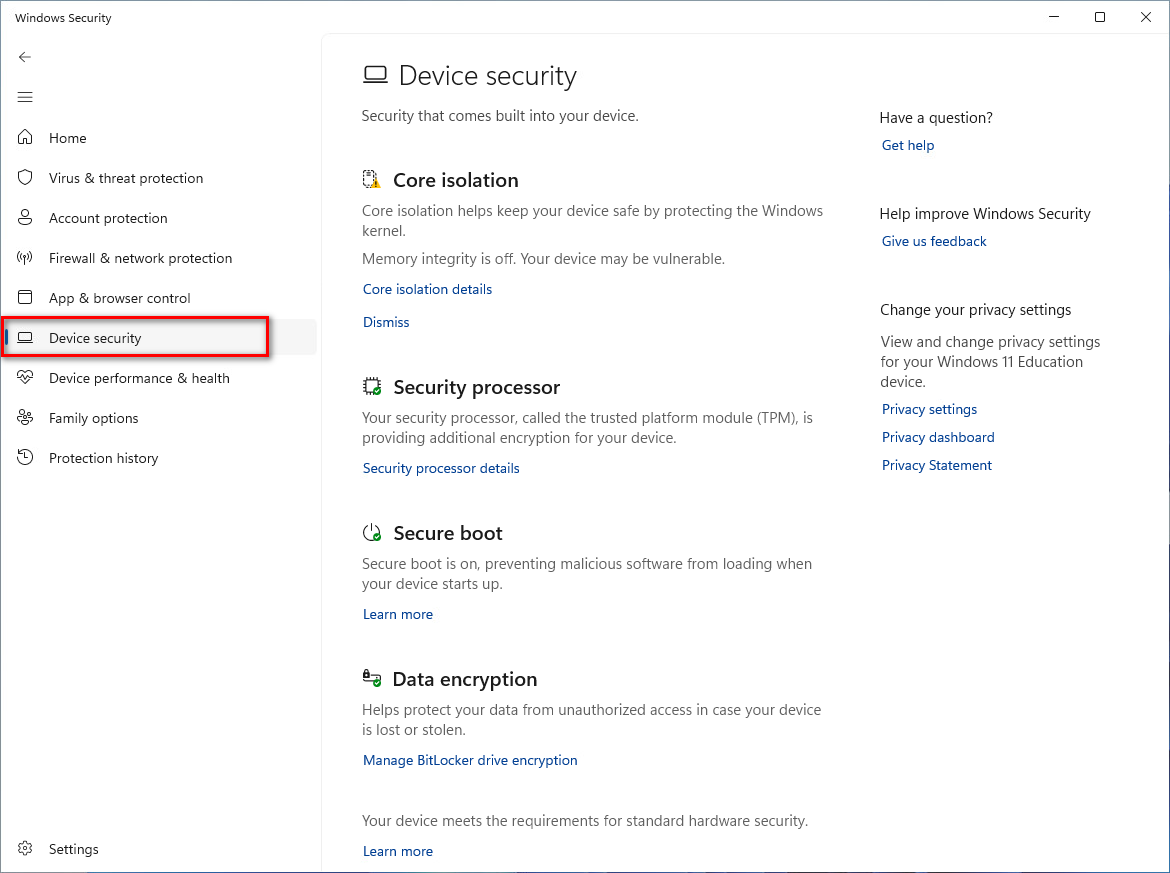Screen dimensions: 1170x873
Task: Navigate back using the arrow button
Action: pyautogui.click(x=25, y=57)
